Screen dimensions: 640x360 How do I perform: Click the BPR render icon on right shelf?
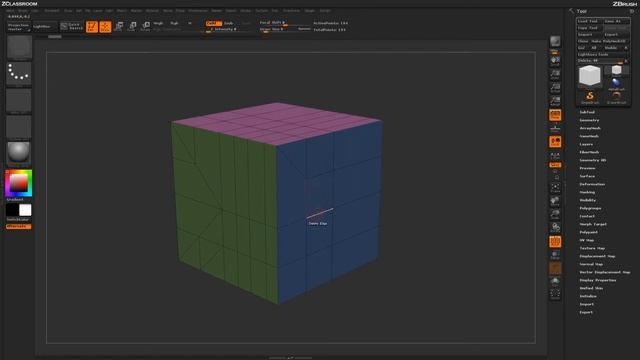555,41
